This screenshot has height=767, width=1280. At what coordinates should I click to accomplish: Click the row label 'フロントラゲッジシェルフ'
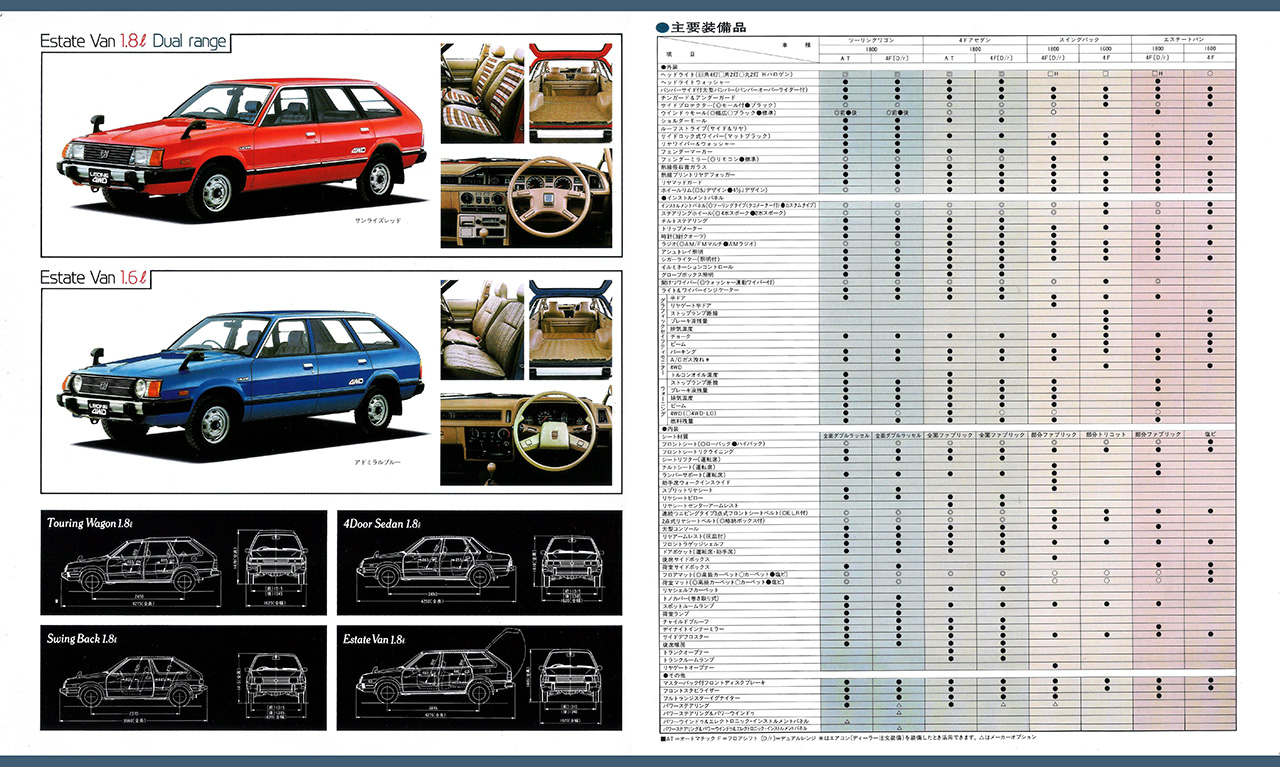point(695,544)
